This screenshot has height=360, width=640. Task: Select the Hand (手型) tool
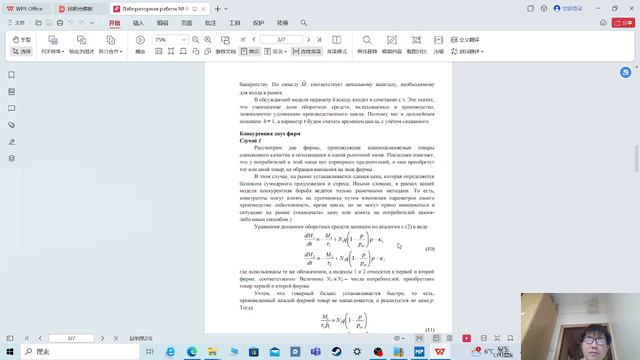tap(21, 40)
